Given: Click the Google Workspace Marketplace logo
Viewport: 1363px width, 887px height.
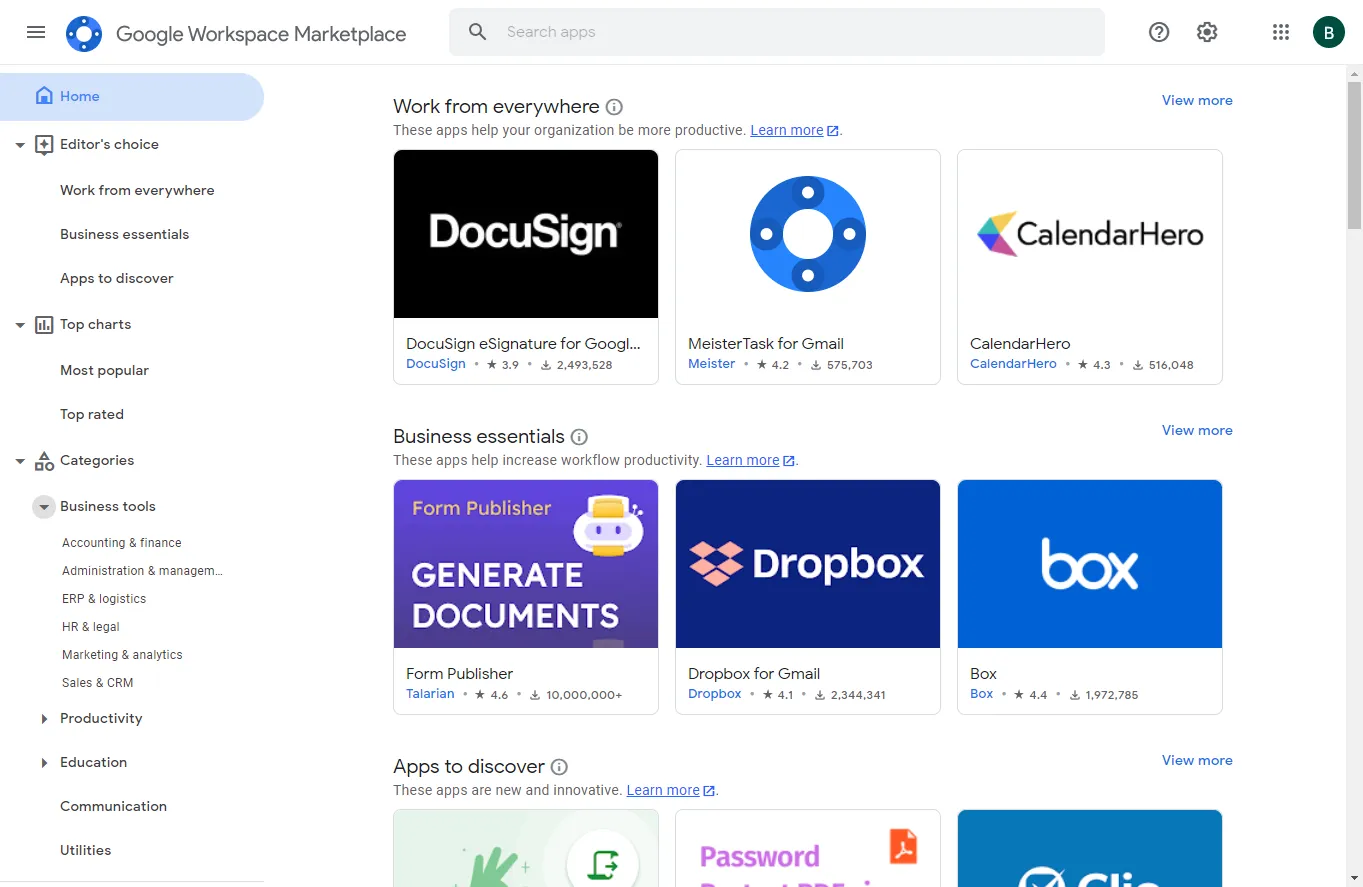Looking at the screenshot, I should [84, 34].
